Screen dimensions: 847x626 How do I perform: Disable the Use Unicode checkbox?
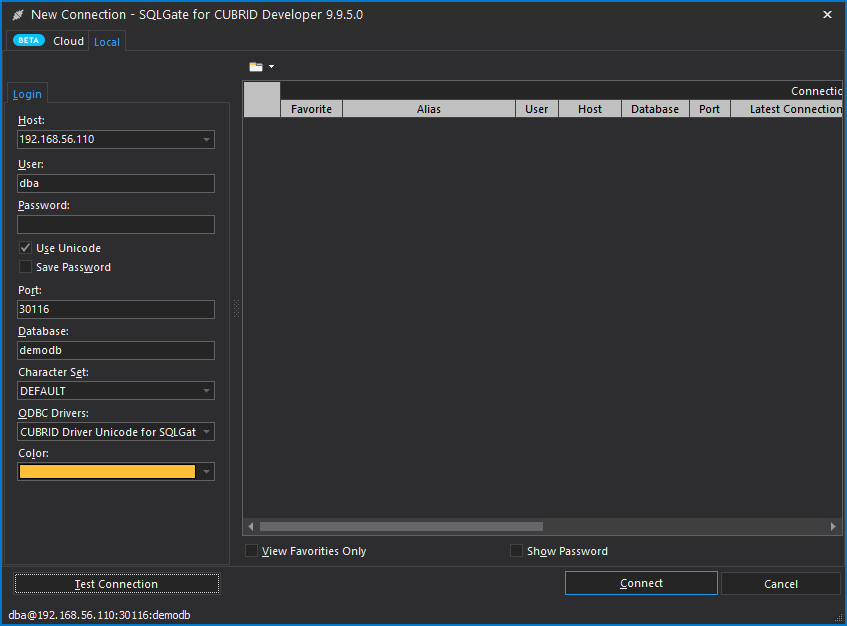pyautogui.click(x=25, y=248)
